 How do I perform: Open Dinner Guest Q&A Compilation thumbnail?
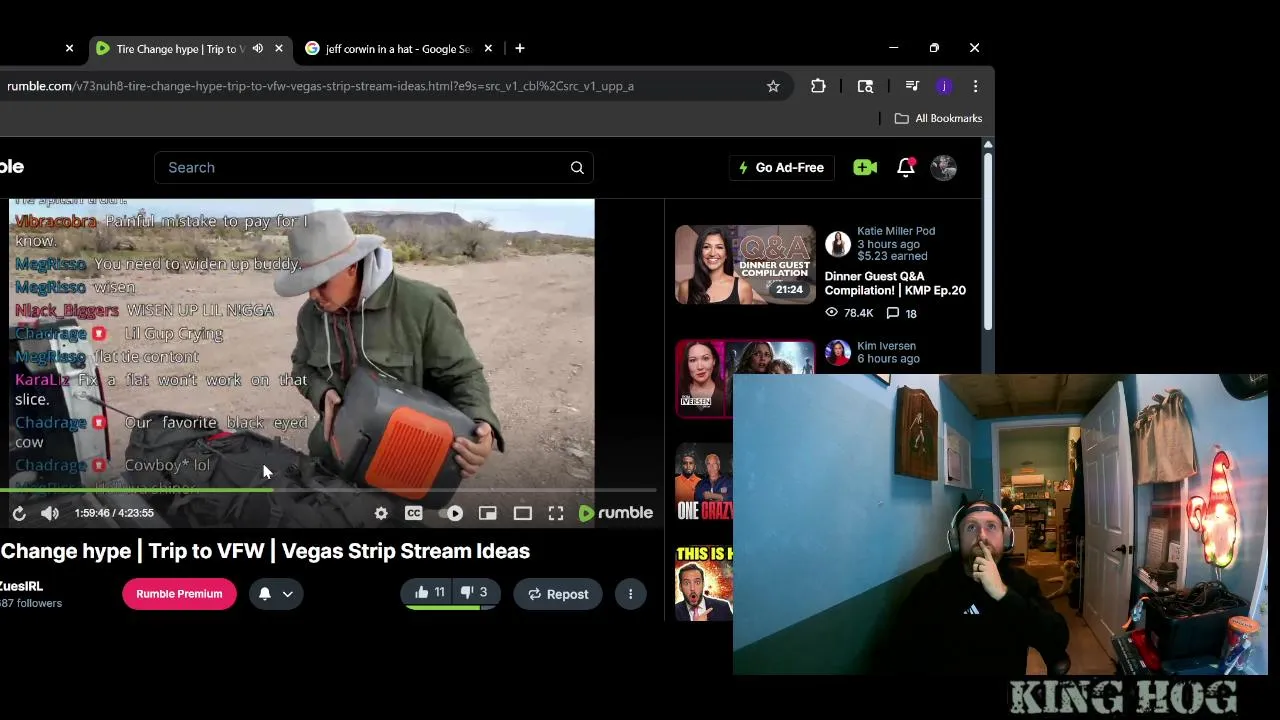click(x=745, y=264)
